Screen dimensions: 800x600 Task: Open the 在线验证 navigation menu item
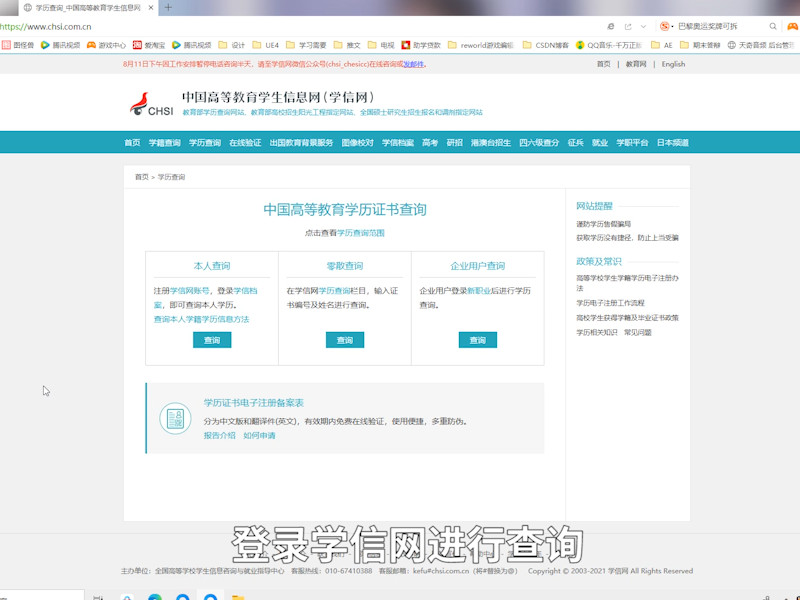pos(244,142)
